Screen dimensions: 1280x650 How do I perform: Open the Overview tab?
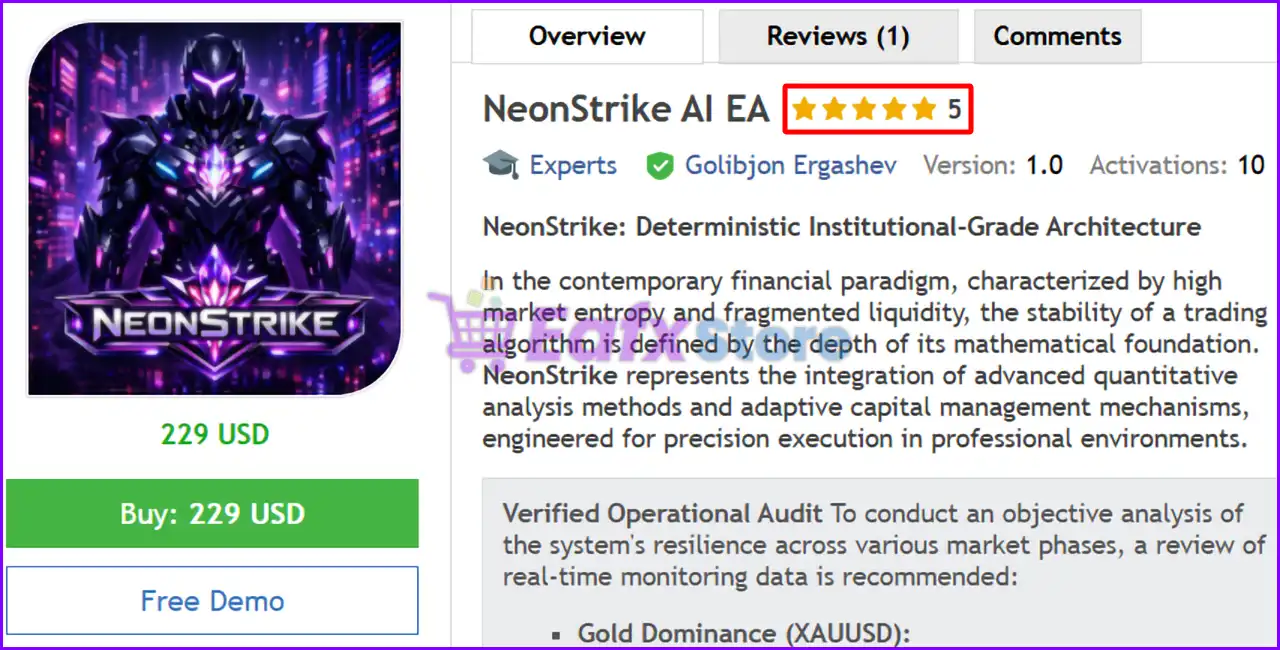point(587,37)
